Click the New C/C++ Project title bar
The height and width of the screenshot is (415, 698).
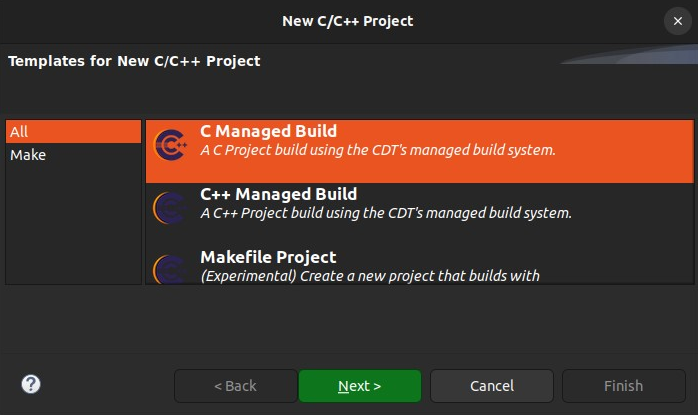coord(348,21)
